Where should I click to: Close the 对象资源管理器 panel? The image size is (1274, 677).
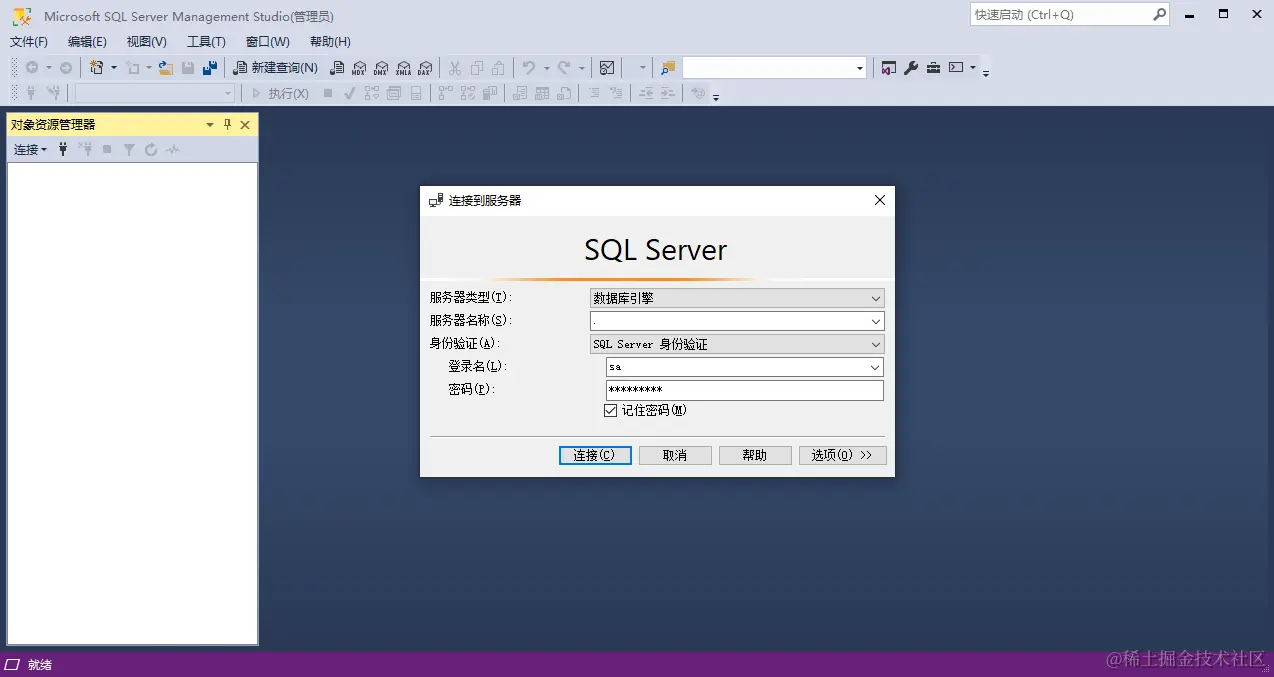click(x=245, y=125)
